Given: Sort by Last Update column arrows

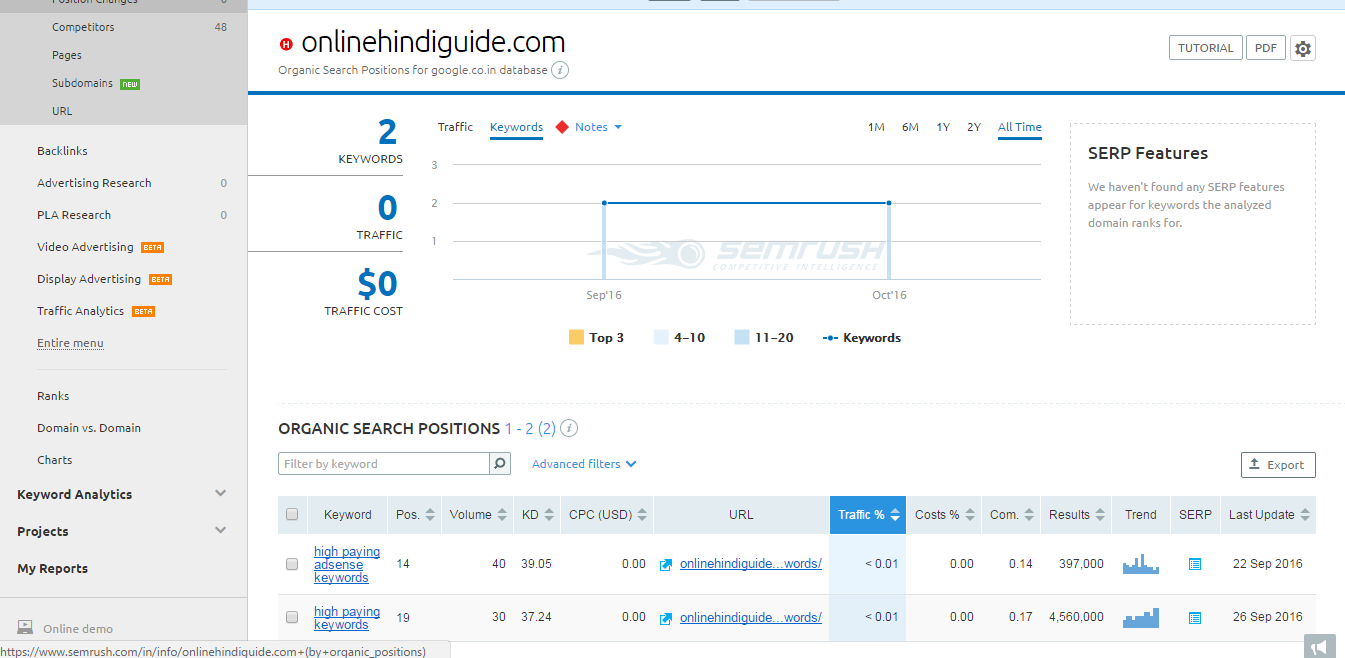Looking at the screenshot, I should tap(1305, 515).
